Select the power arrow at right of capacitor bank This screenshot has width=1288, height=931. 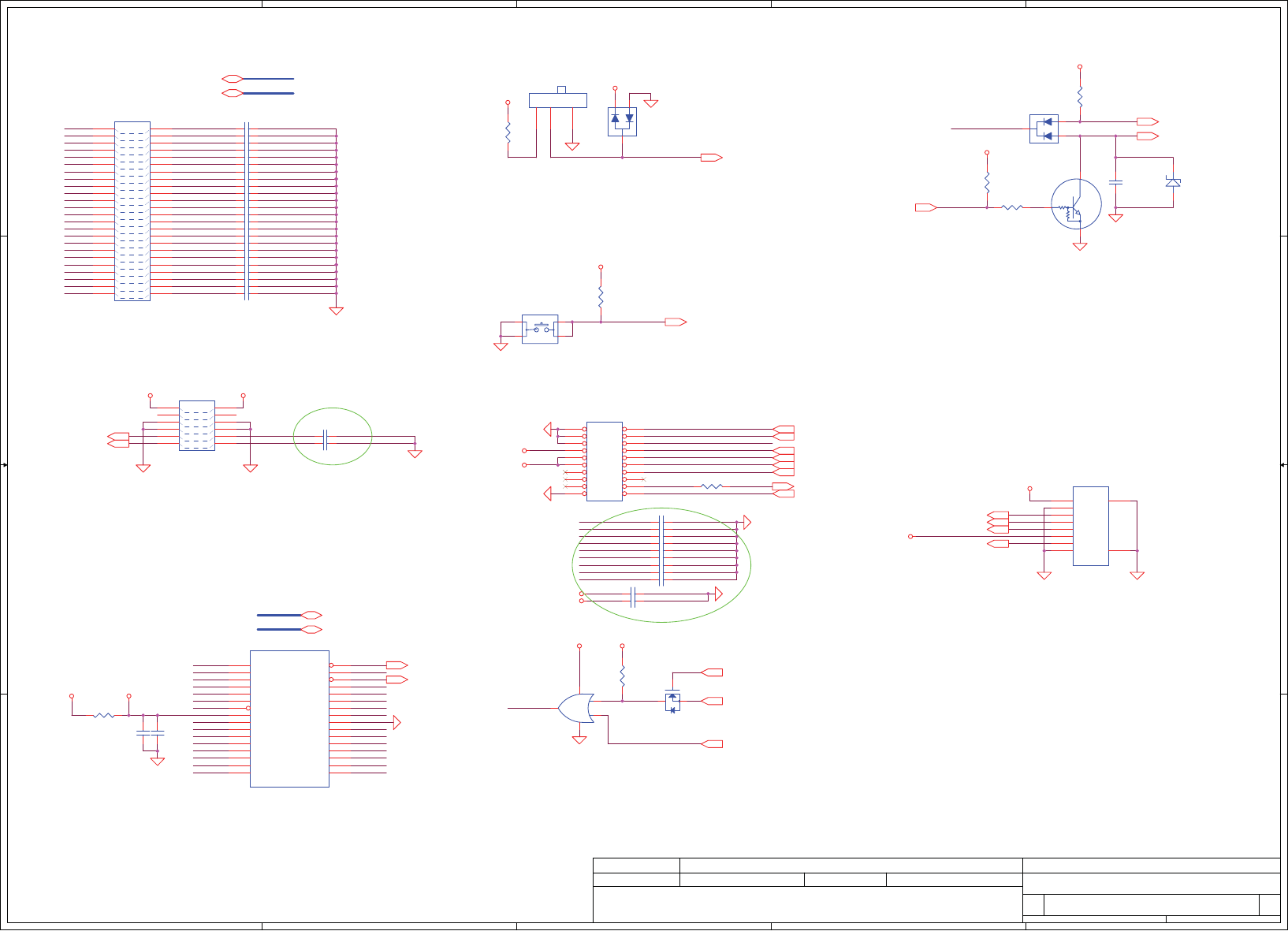coord(747,522)
